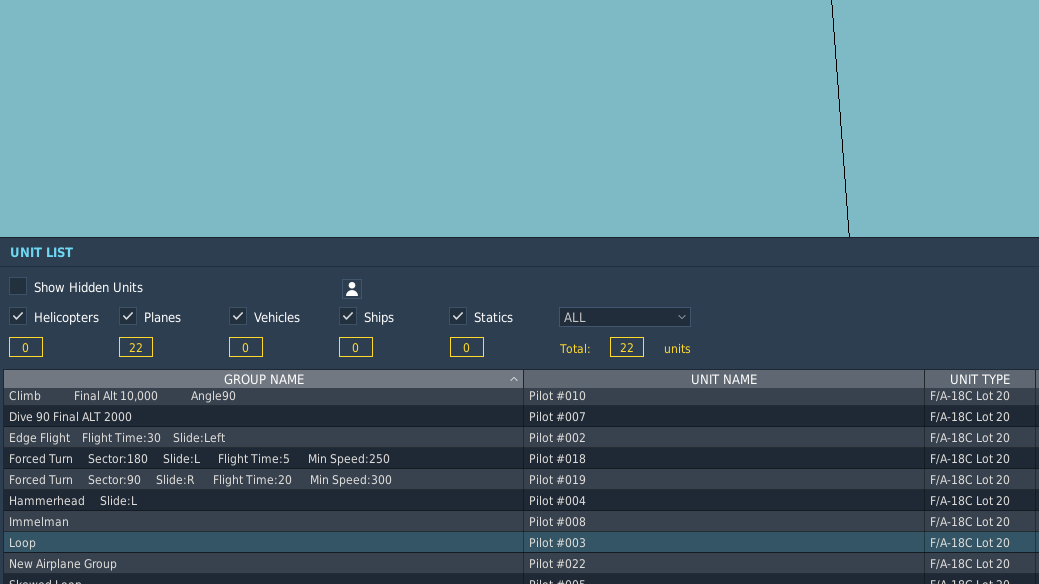Toggle the Planes filter checkbox

(128, 317)
